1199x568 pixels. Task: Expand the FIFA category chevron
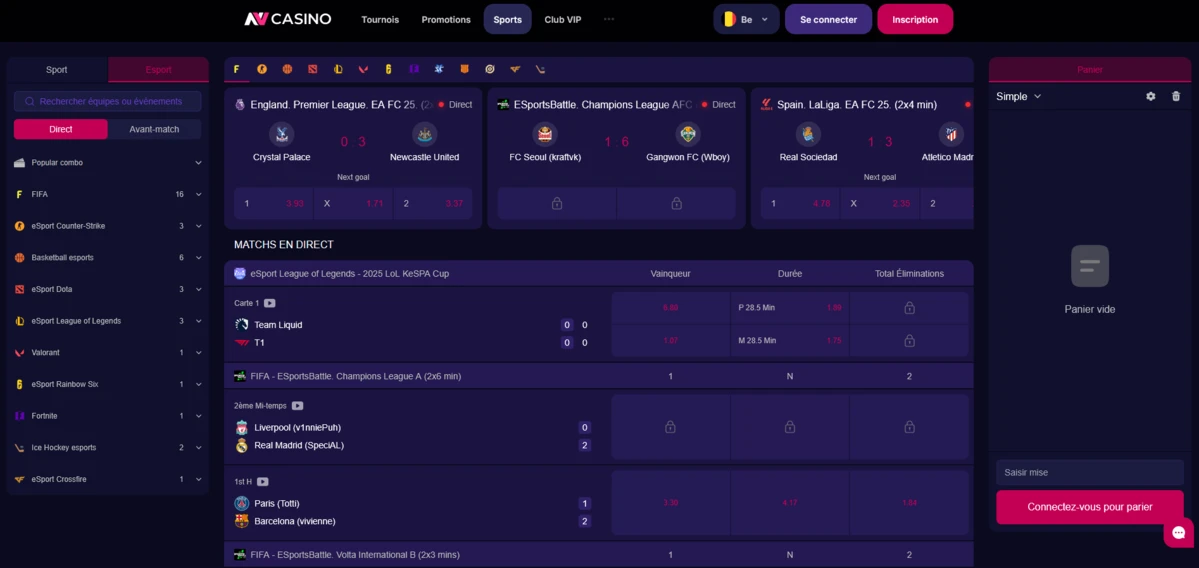click(x=199, y=194)
